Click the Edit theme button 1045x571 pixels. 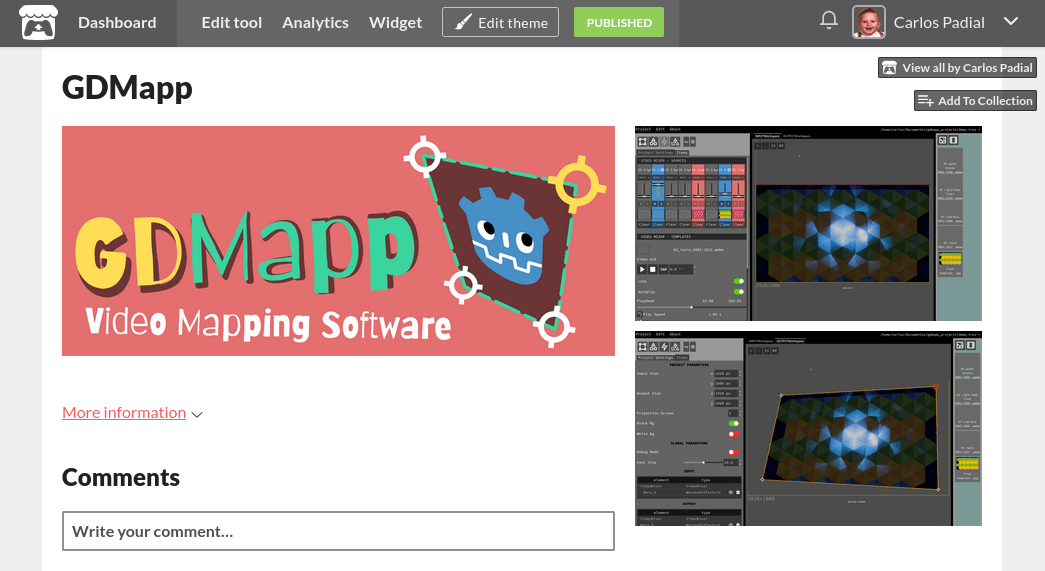click(x=501, y=23)
